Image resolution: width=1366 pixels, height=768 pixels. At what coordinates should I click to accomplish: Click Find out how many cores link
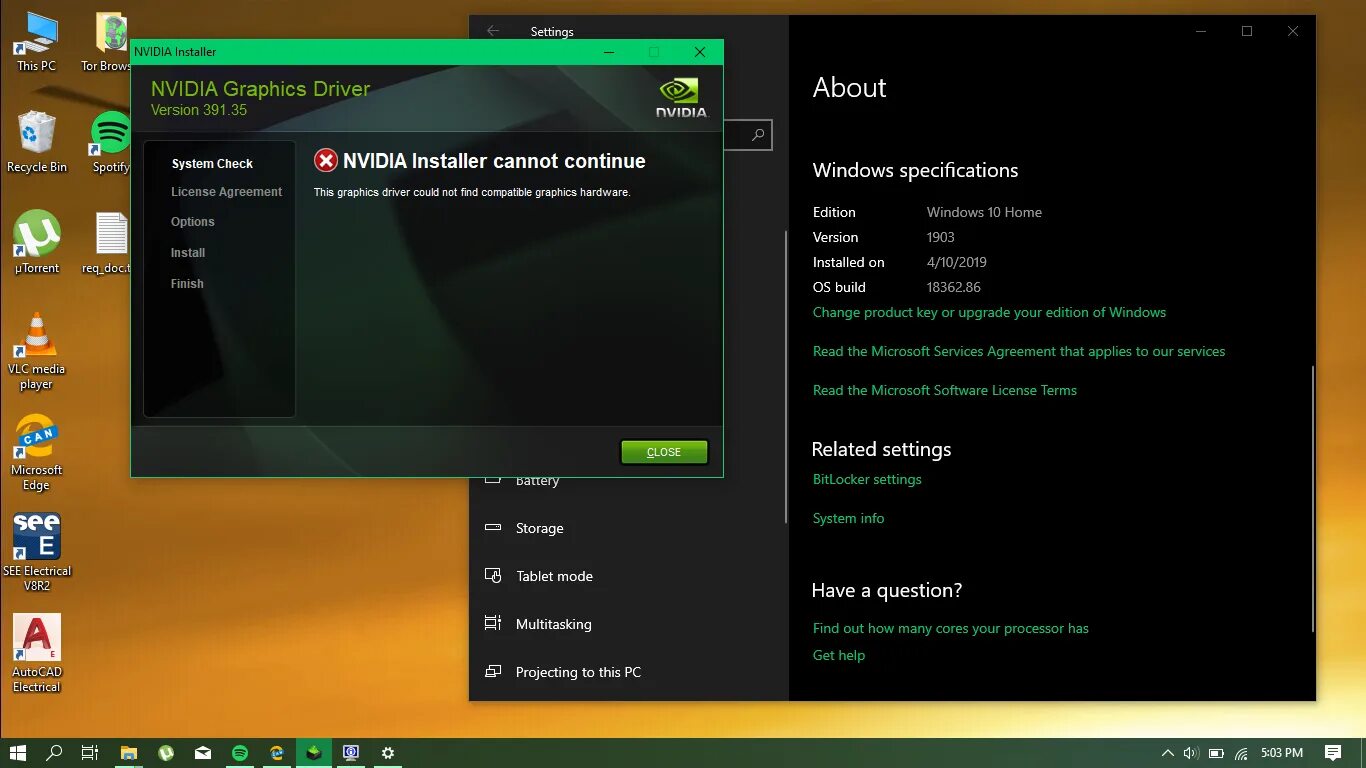[951, 628]
